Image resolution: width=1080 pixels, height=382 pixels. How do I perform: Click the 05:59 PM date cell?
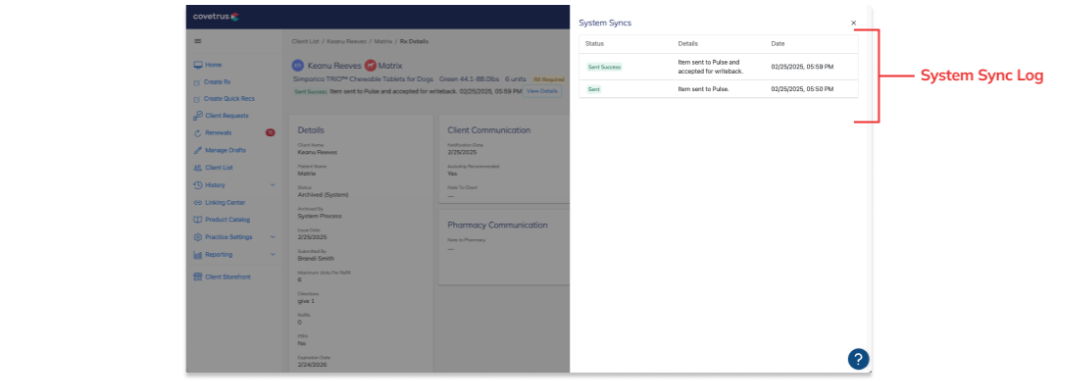tap(802, 67)
